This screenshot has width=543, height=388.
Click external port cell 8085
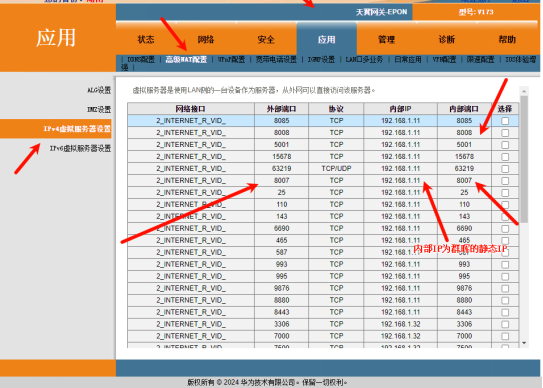[282, 121]
